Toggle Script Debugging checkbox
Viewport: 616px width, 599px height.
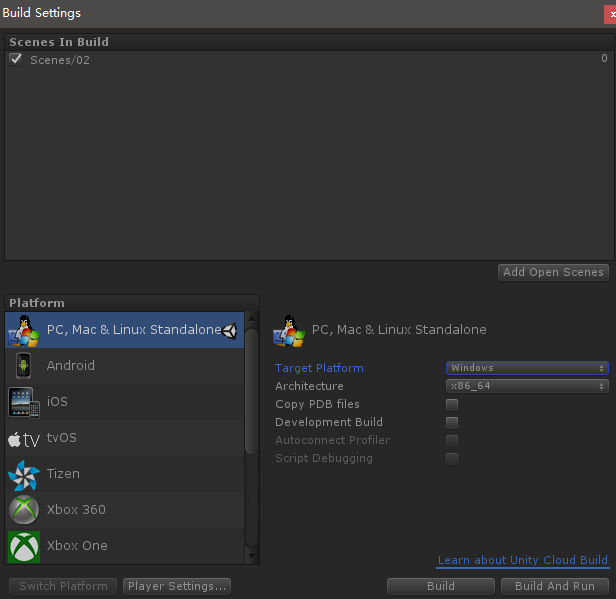(452, 459)
